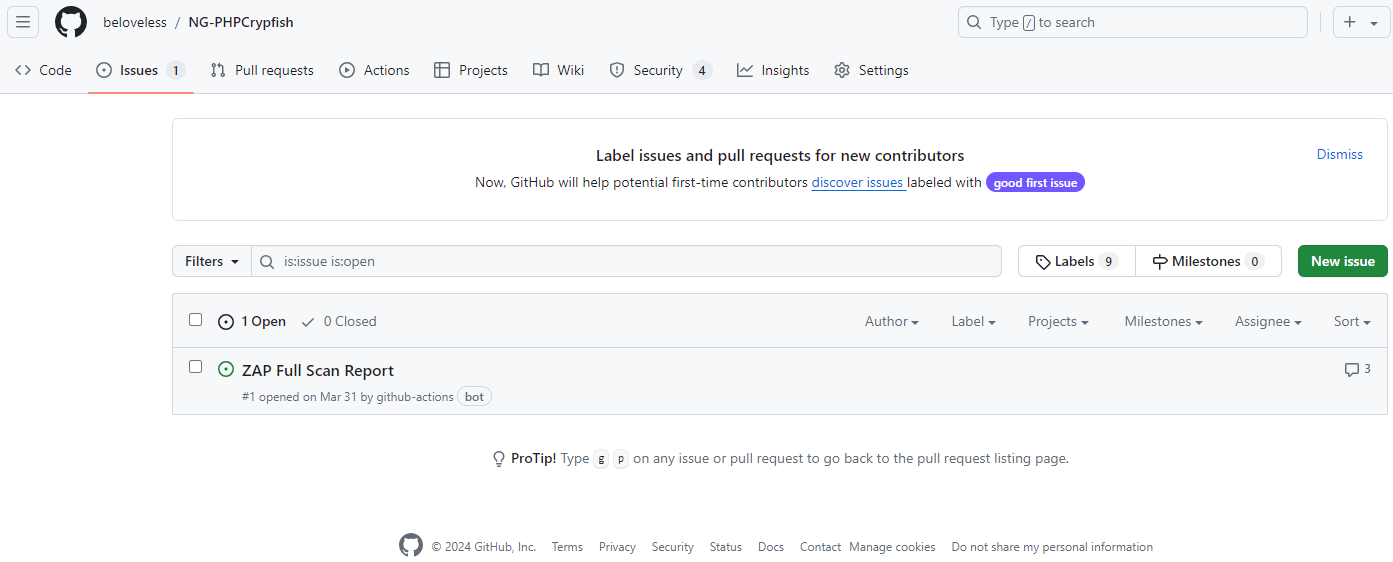Click the GitHub footer logo
The height and width of the screenshot is (562, 1393).
[411, 546]
